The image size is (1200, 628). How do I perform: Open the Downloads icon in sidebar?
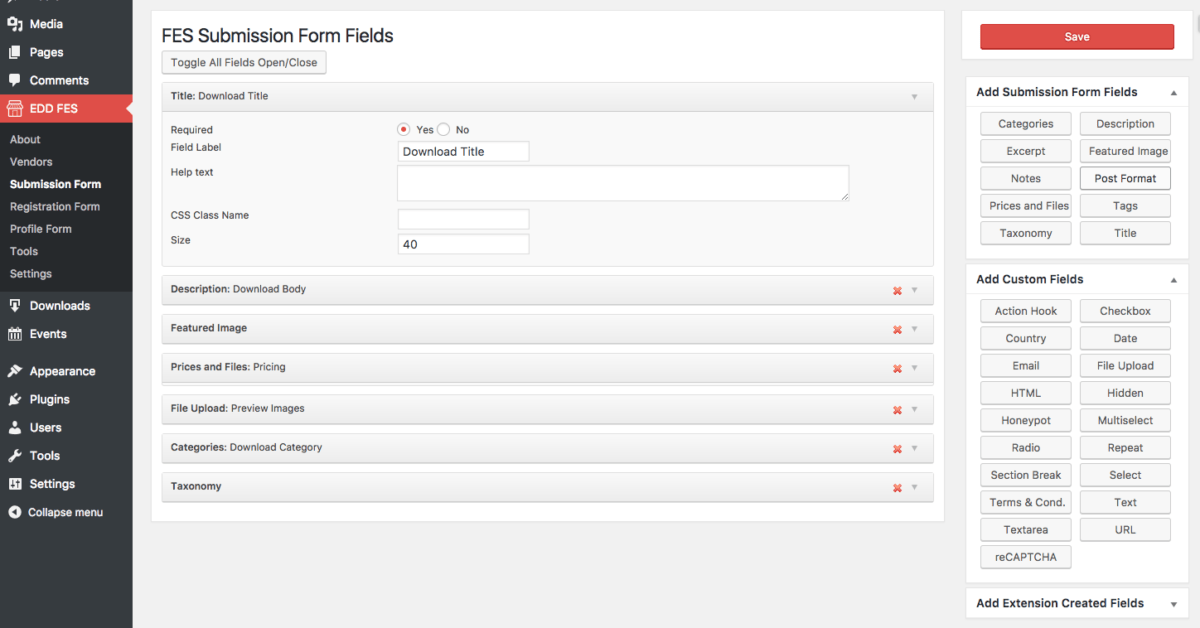point(17,305)
